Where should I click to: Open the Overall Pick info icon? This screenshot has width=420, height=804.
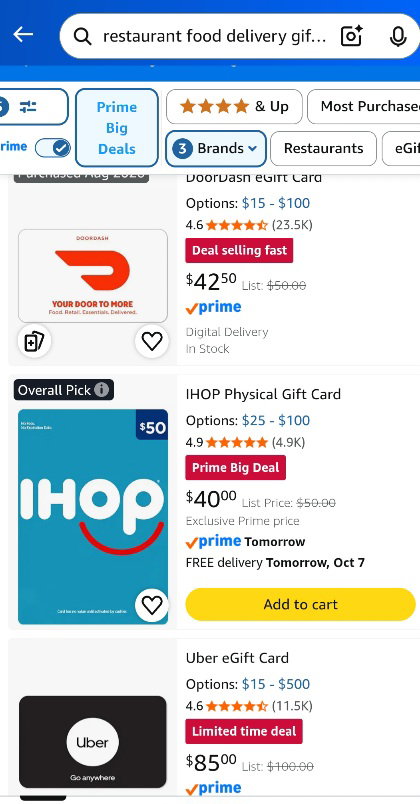102,390
